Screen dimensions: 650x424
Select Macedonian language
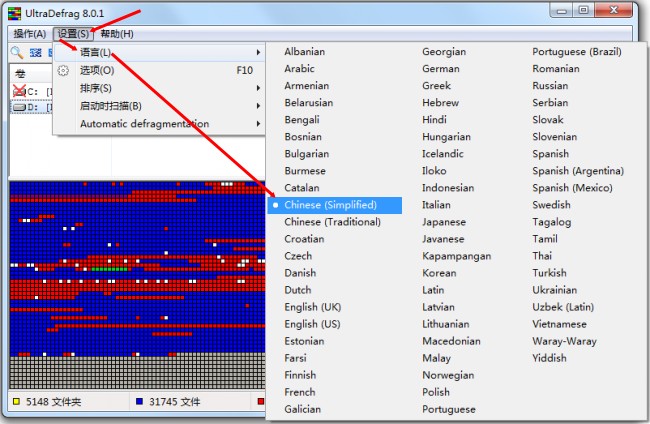point(451,341)
